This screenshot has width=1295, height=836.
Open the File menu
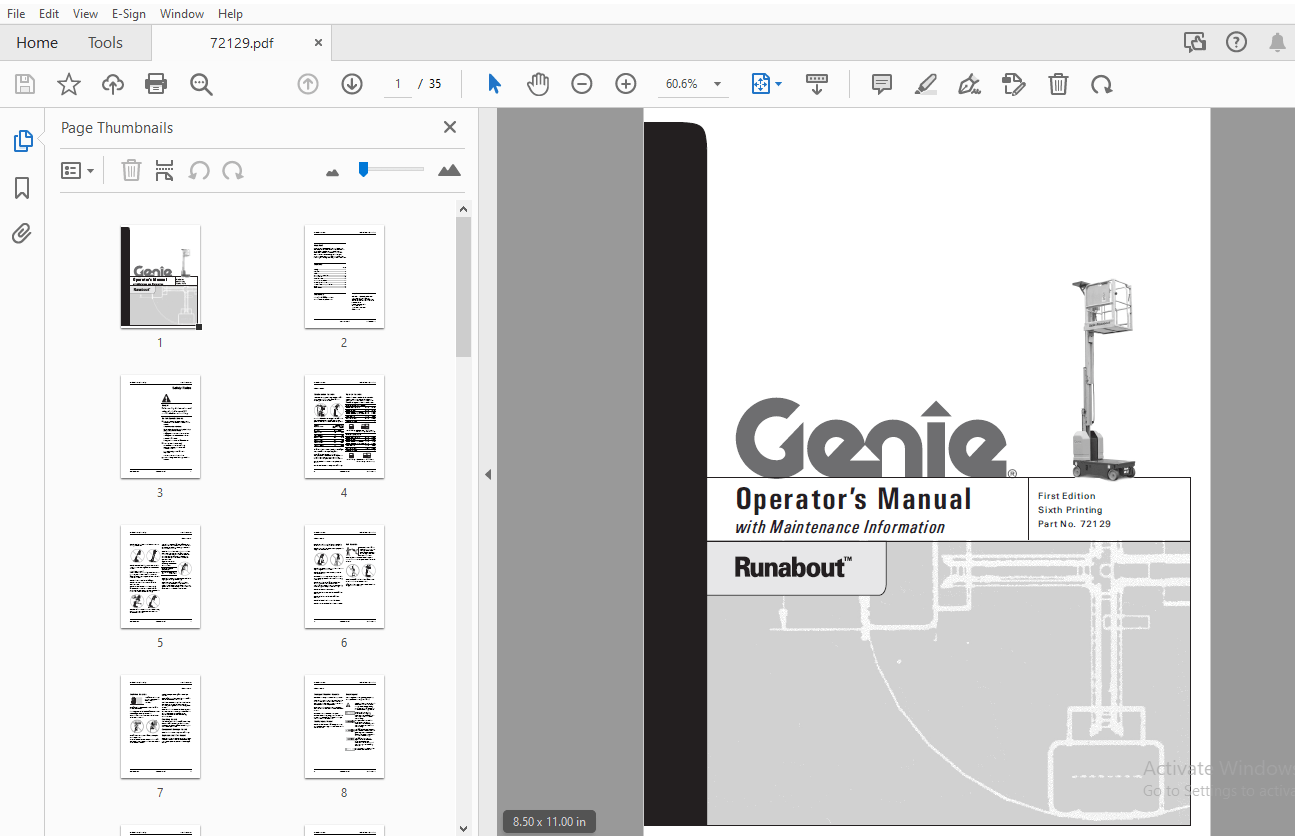[x=17, y=14]
